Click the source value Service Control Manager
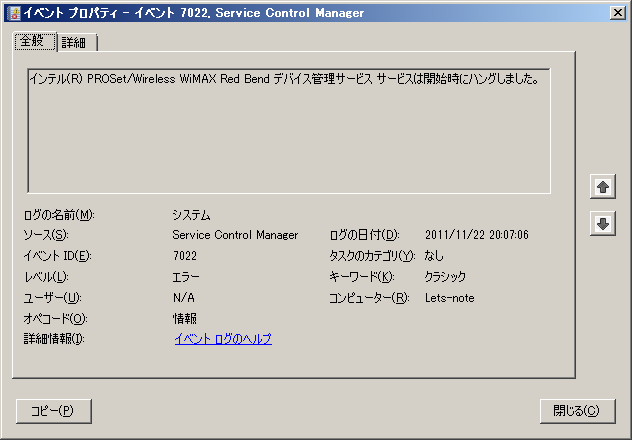The image size is (632, 440). point(235,235)
